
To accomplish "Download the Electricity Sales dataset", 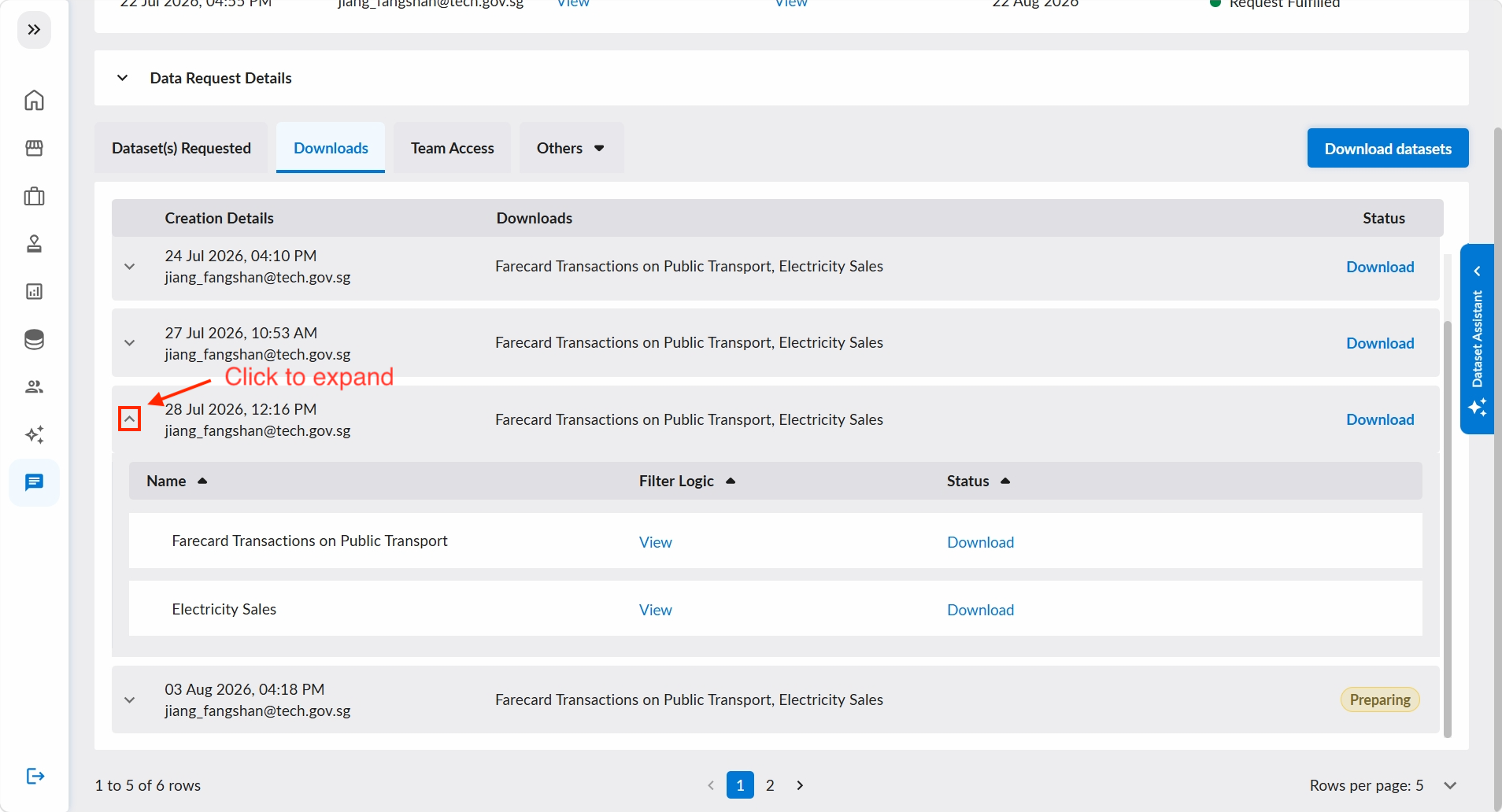I will (x=980, y=610).
